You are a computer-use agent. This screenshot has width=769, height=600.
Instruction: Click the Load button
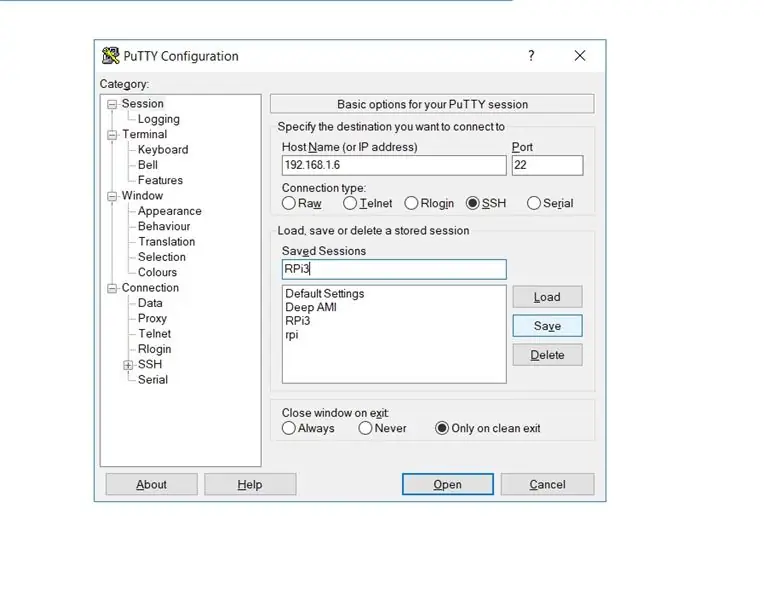tap(547, 297)
